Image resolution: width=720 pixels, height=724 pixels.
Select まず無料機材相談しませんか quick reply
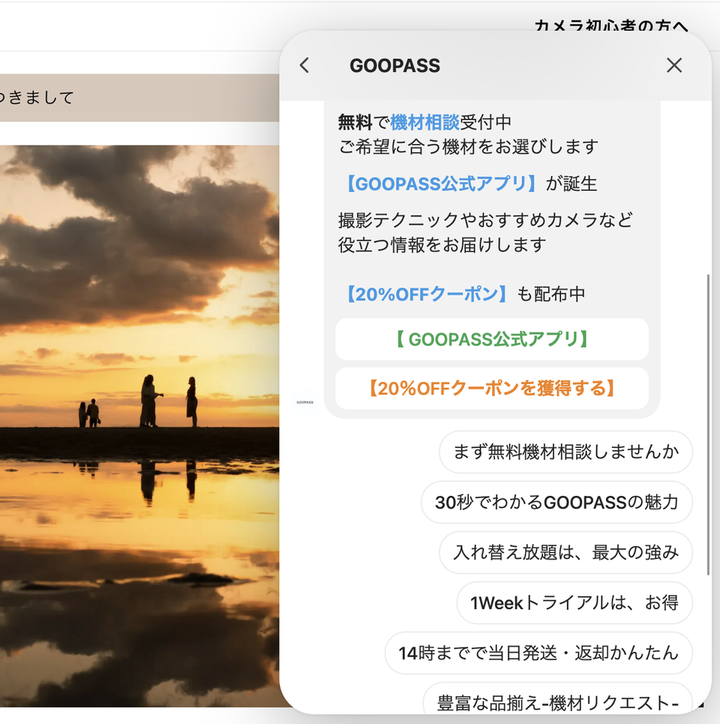coord(566,452)
